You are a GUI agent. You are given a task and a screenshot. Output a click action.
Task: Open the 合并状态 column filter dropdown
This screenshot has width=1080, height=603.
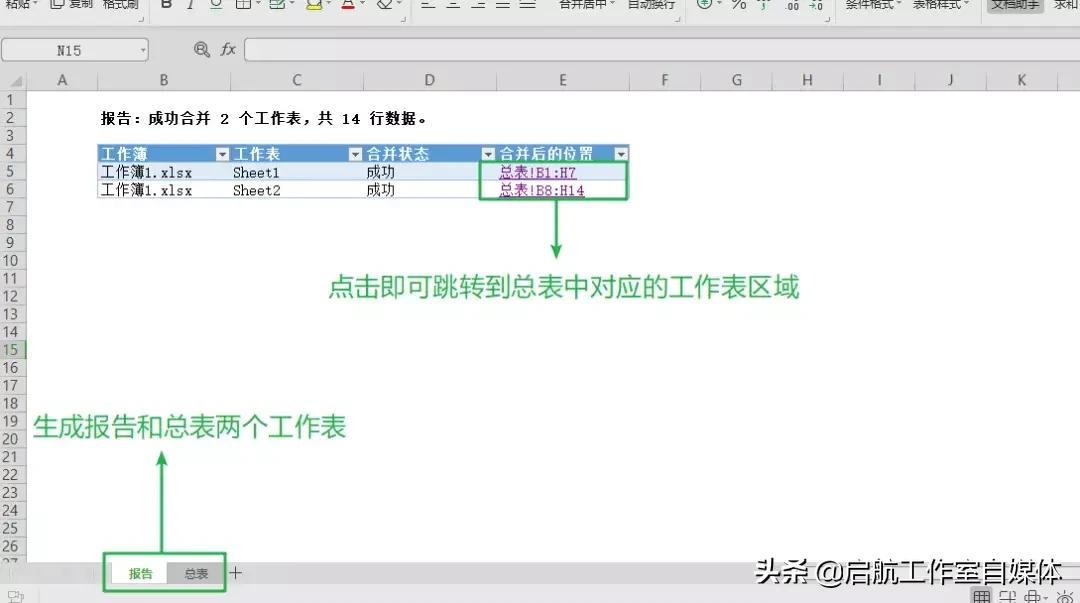(487, 156)
